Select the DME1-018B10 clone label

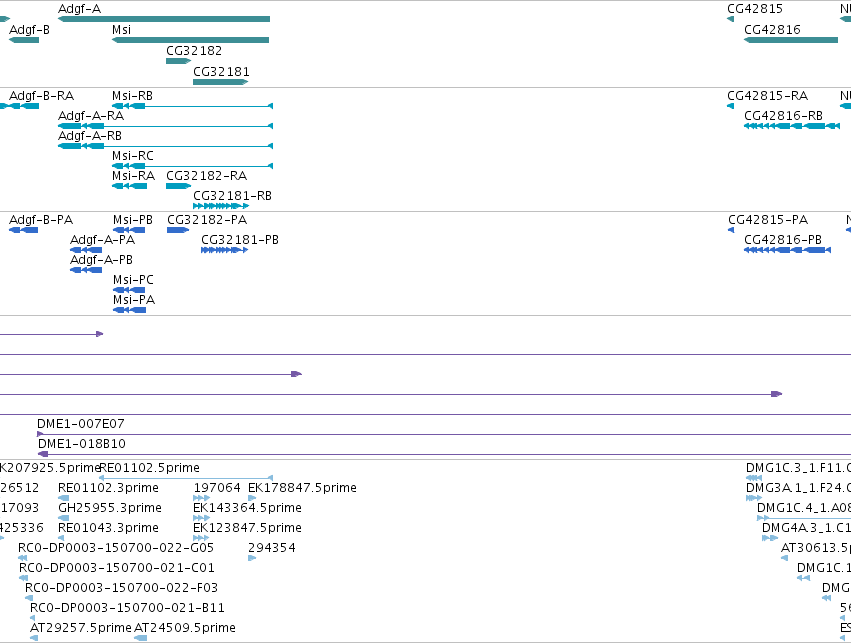coord(81,444)
